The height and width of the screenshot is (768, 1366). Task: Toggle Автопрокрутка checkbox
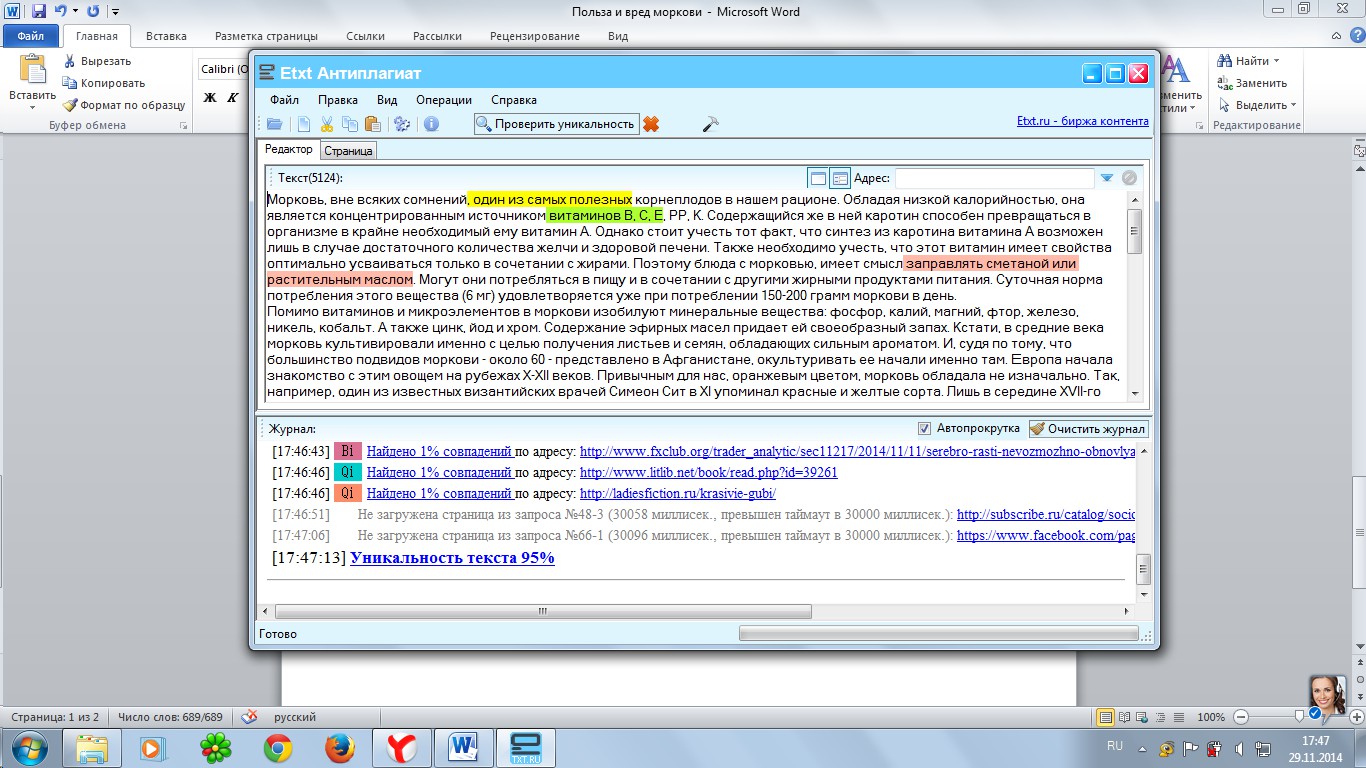click(924, 429)
